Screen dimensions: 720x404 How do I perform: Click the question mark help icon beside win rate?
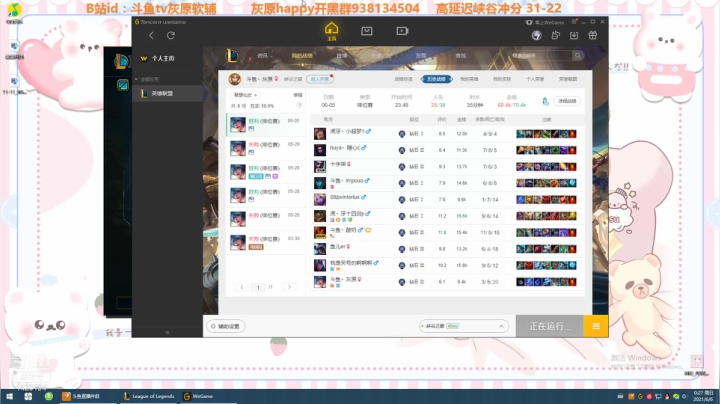[299, 106]
